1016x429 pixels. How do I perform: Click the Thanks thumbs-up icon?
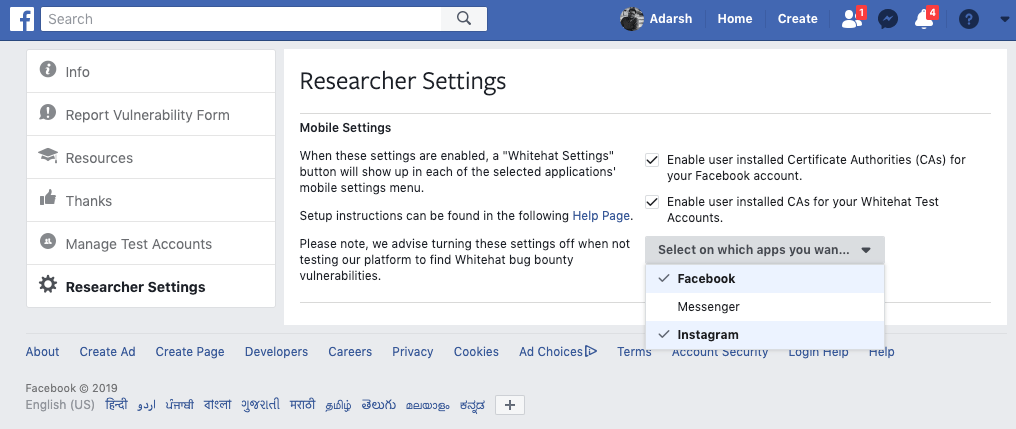47,198
